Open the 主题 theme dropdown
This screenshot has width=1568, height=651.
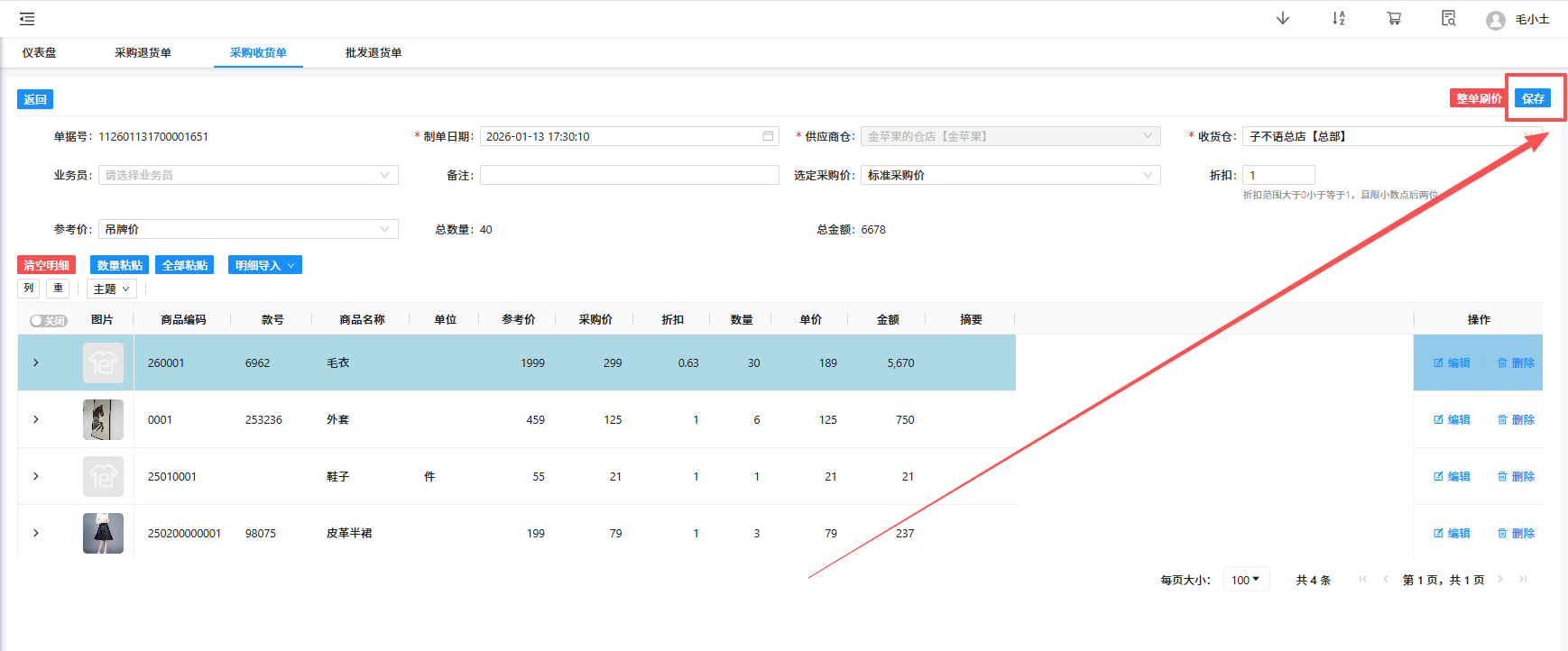coord(112,289)
